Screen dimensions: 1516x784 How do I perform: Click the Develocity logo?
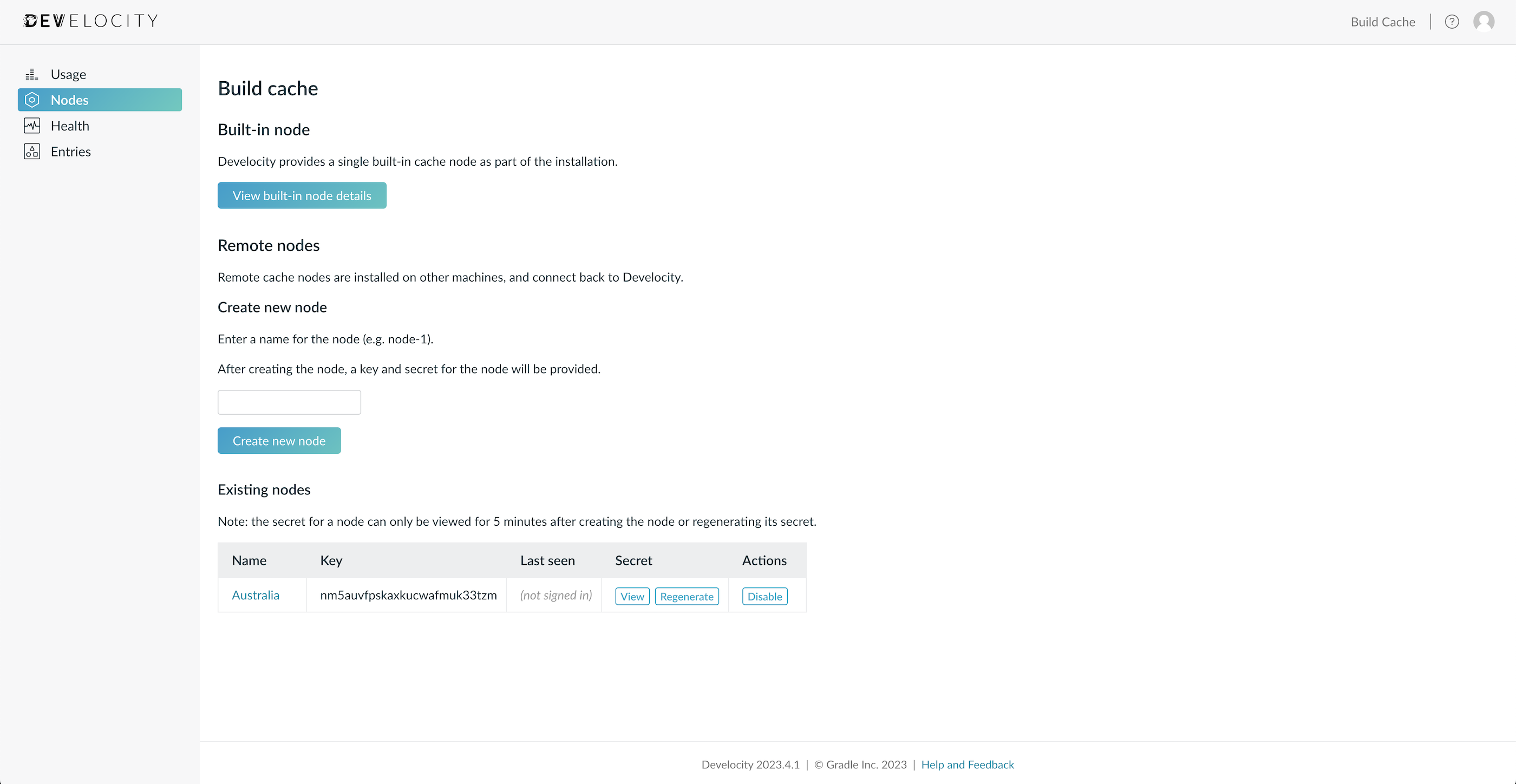90,21
